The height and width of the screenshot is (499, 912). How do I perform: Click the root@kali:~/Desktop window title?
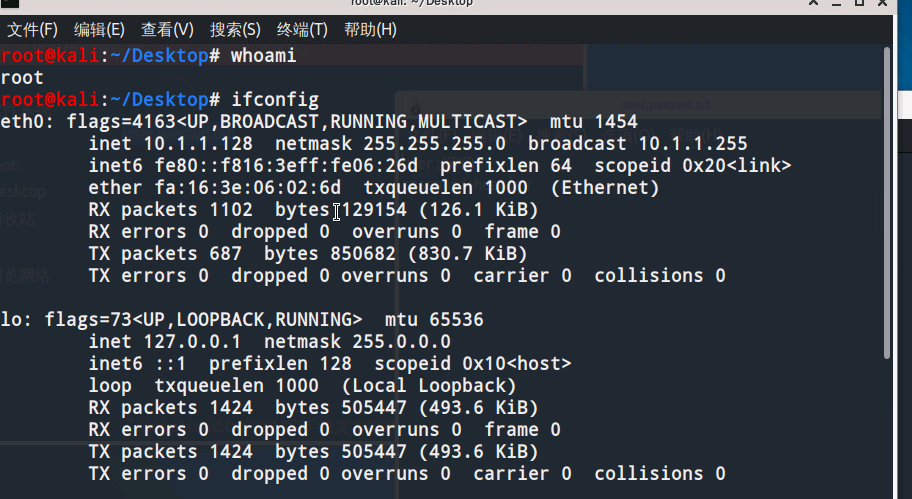coord(412,3)
